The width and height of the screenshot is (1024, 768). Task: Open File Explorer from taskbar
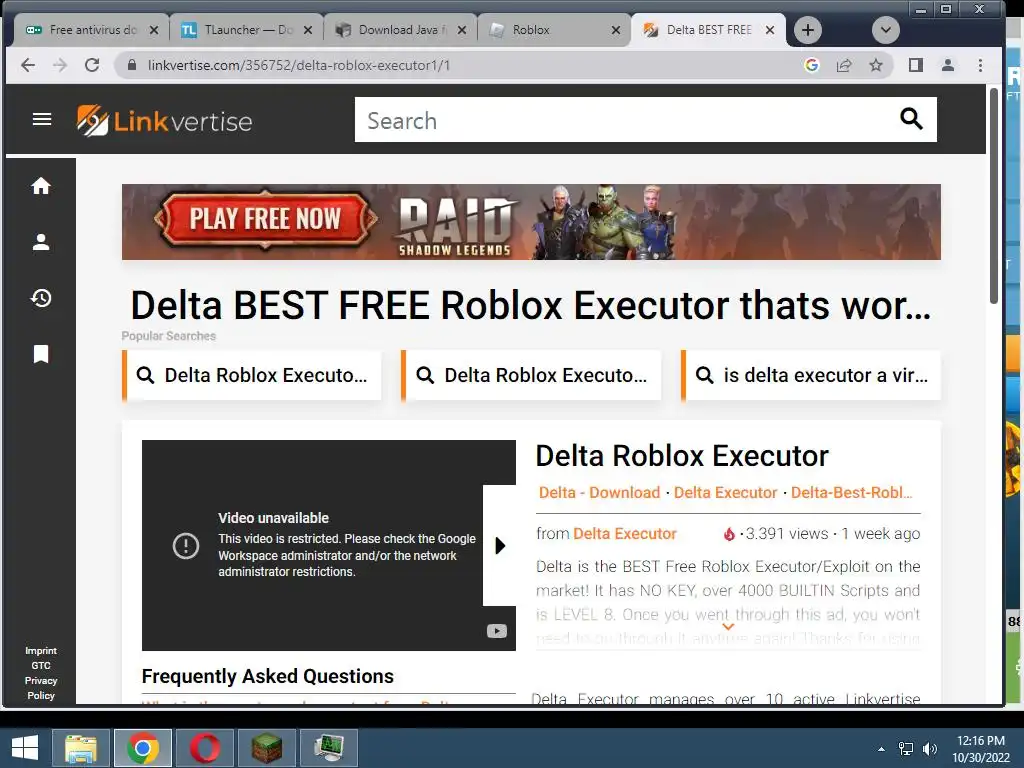(81, 748)
